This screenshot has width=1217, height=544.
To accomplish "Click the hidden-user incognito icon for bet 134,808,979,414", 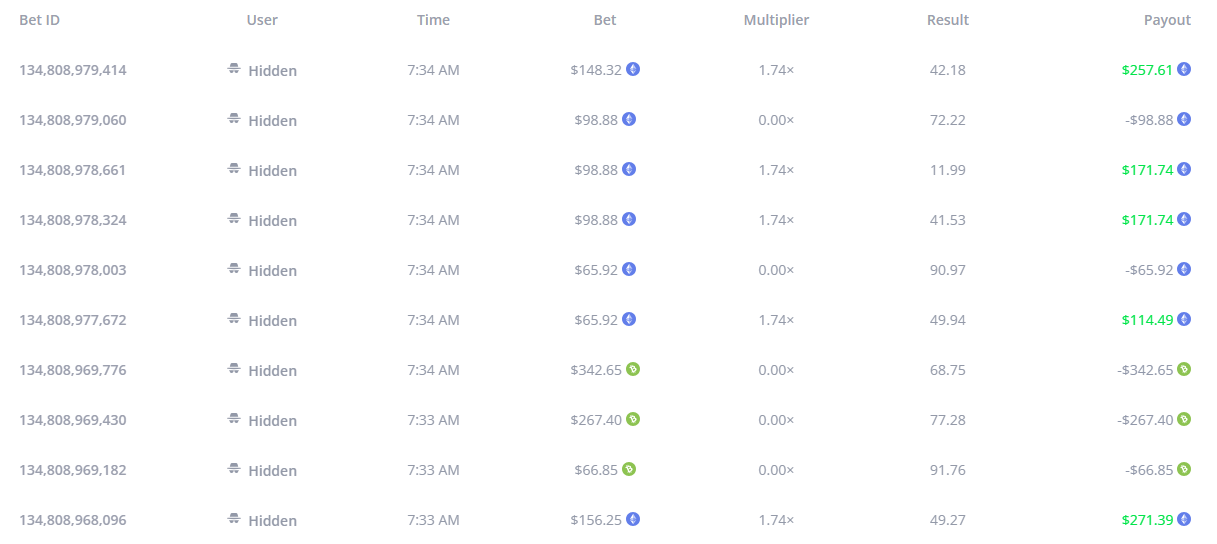I will pyautogui.click(x=234, y=70).
